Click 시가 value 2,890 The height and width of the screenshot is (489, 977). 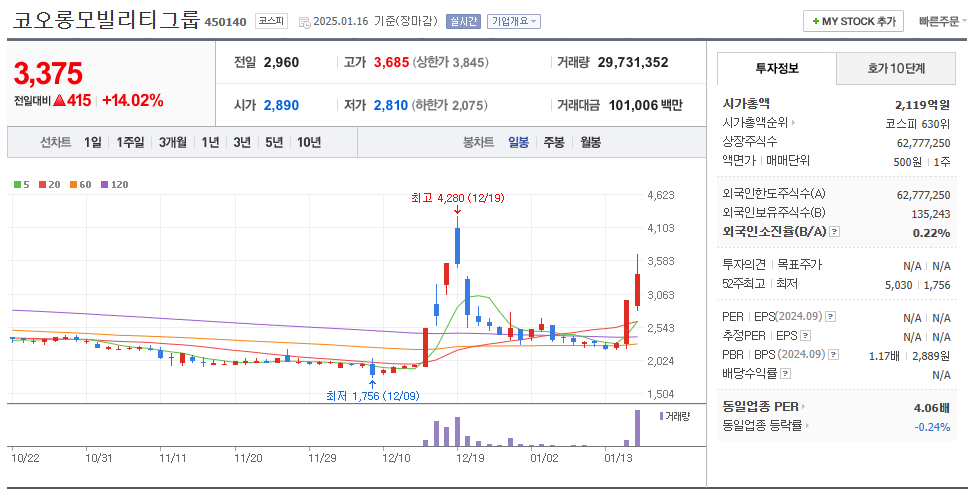coord(282,105)
